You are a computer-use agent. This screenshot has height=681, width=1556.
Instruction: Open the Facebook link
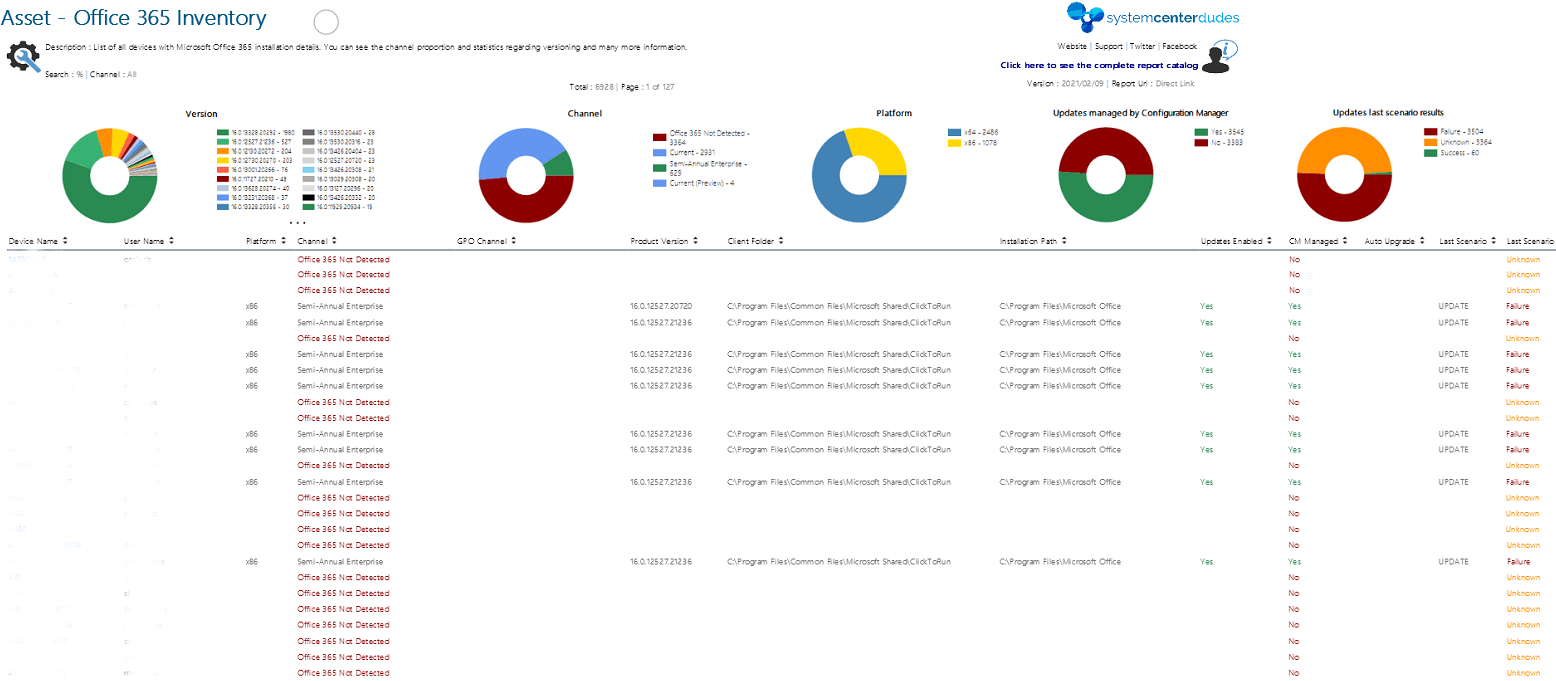click(x=1179, y=47)
